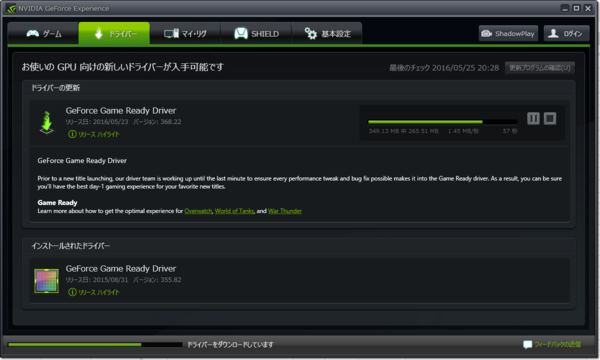Check for updates with 更新プログラムの確認 button
The width and height of the screenshot is (600, 360).
540,68
